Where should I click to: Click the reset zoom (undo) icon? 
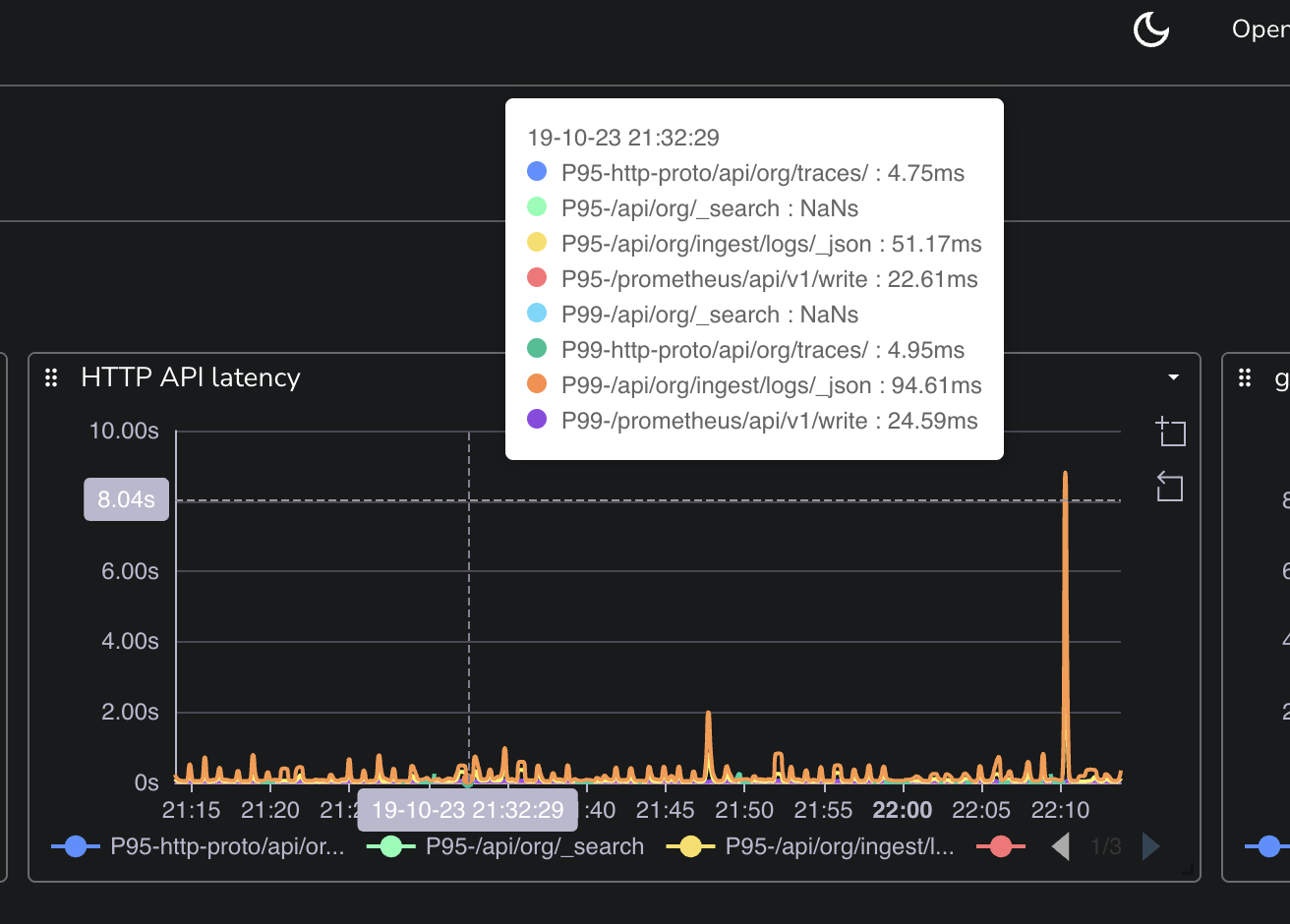1169,486
